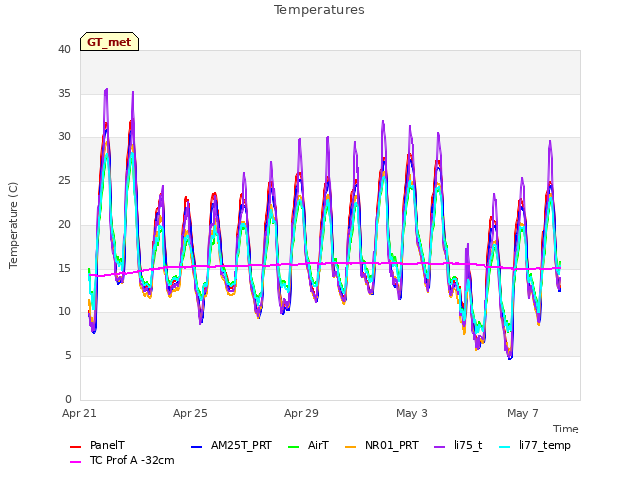640x480 pixels.
Task: Click the Apr 21 x-axis tick label
Action: pyautogui.click(x=79, y=413)
